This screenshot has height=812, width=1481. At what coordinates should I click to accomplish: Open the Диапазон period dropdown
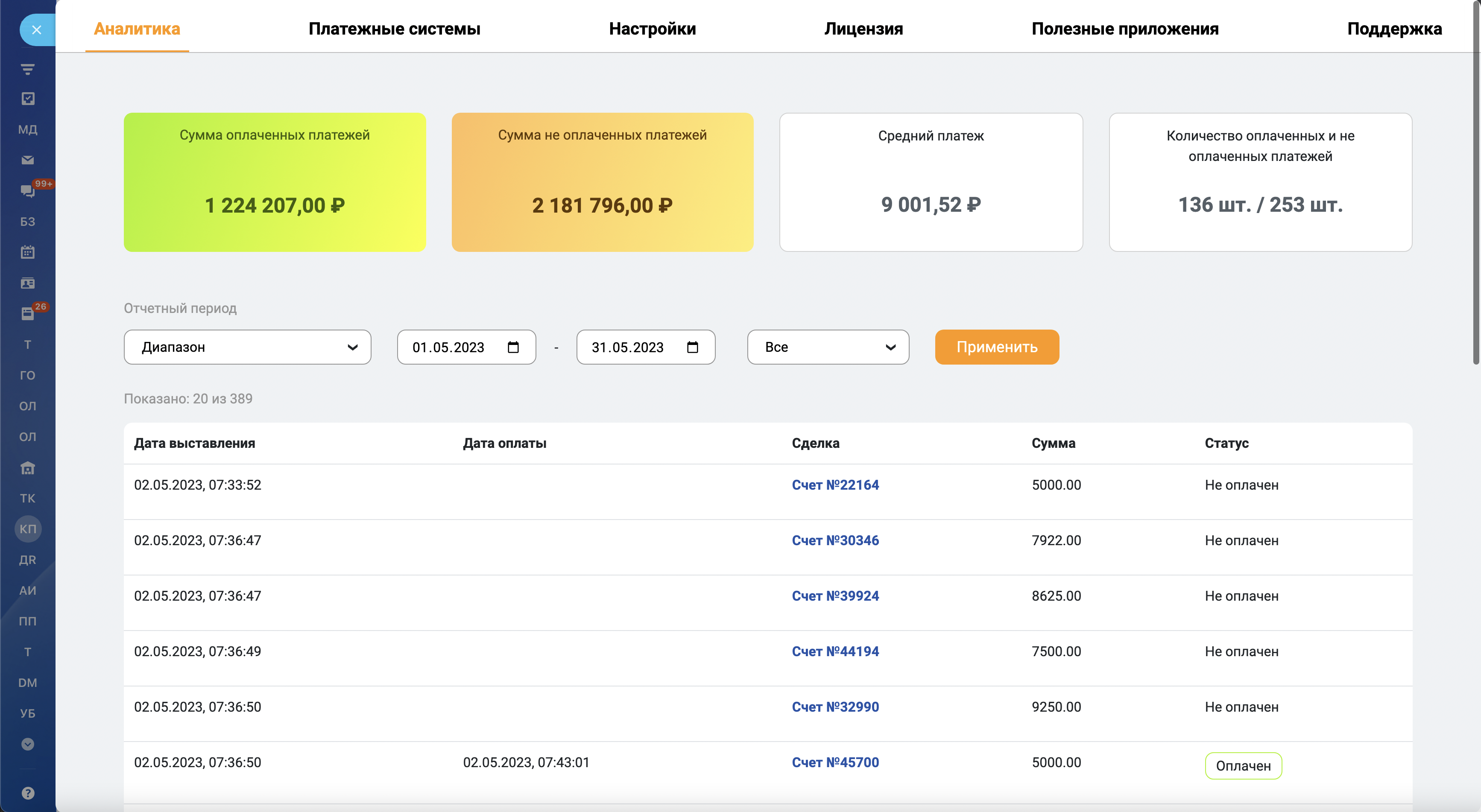(247, 347)
